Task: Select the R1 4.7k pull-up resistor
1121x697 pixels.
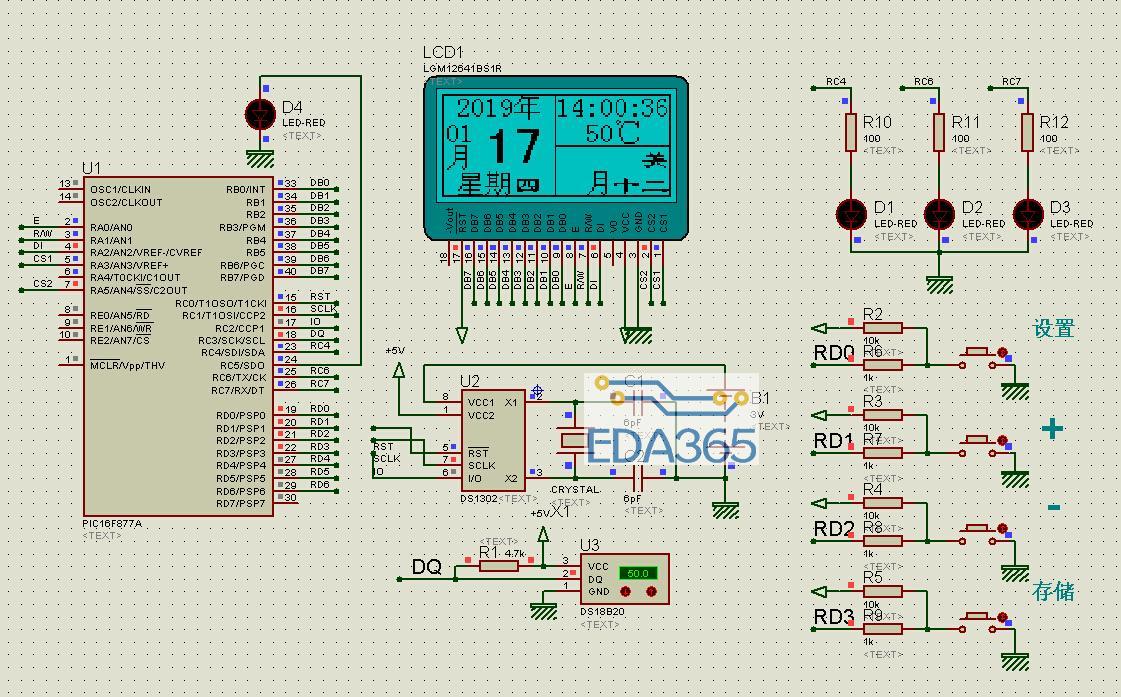Action: 498,566
